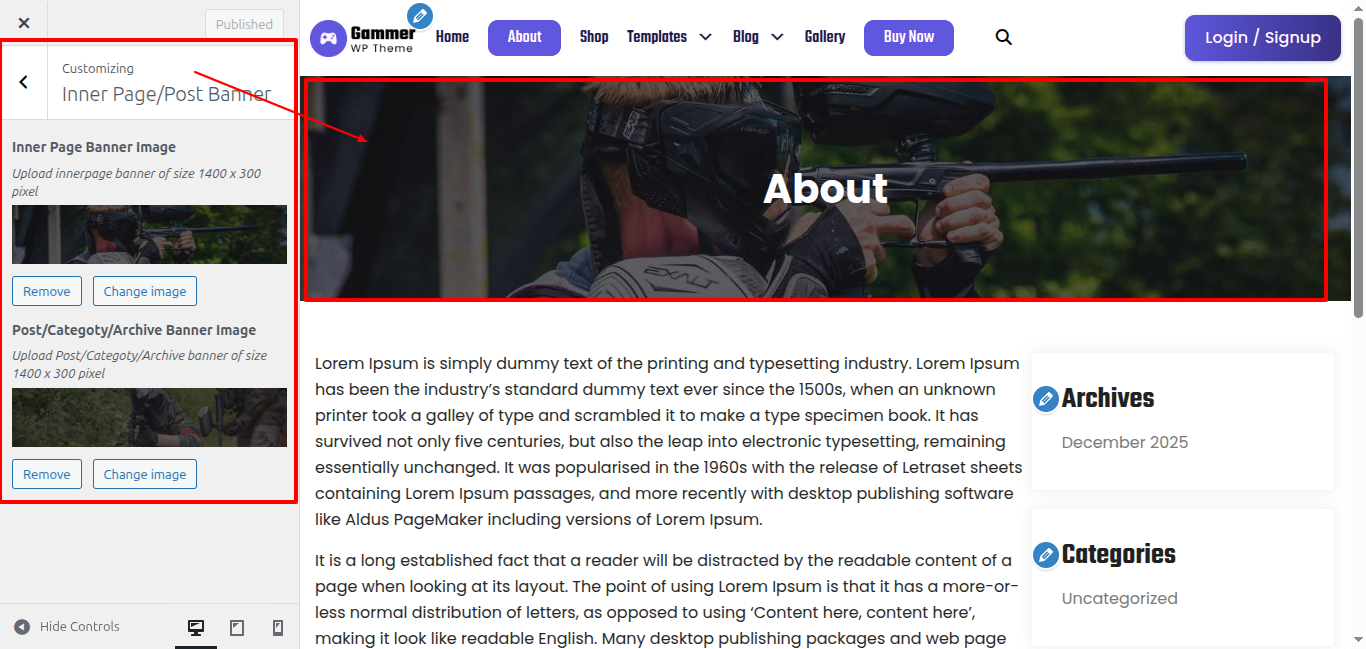The image size is (1366, 649).
Task: Open the Gallery menu item
Action: point(825,37)
